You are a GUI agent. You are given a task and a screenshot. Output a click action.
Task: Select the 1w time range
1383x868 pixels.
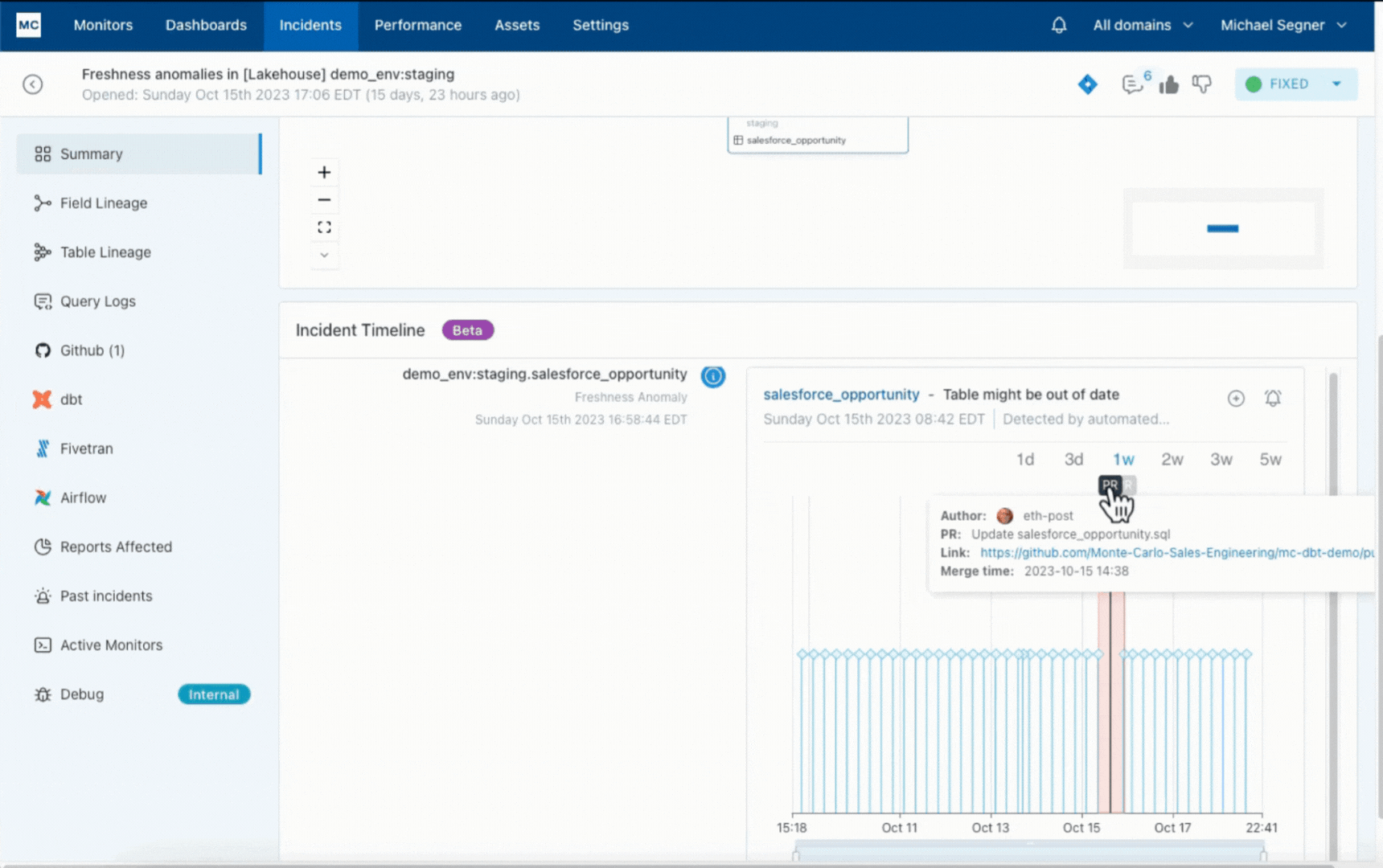pos(1123,459)
